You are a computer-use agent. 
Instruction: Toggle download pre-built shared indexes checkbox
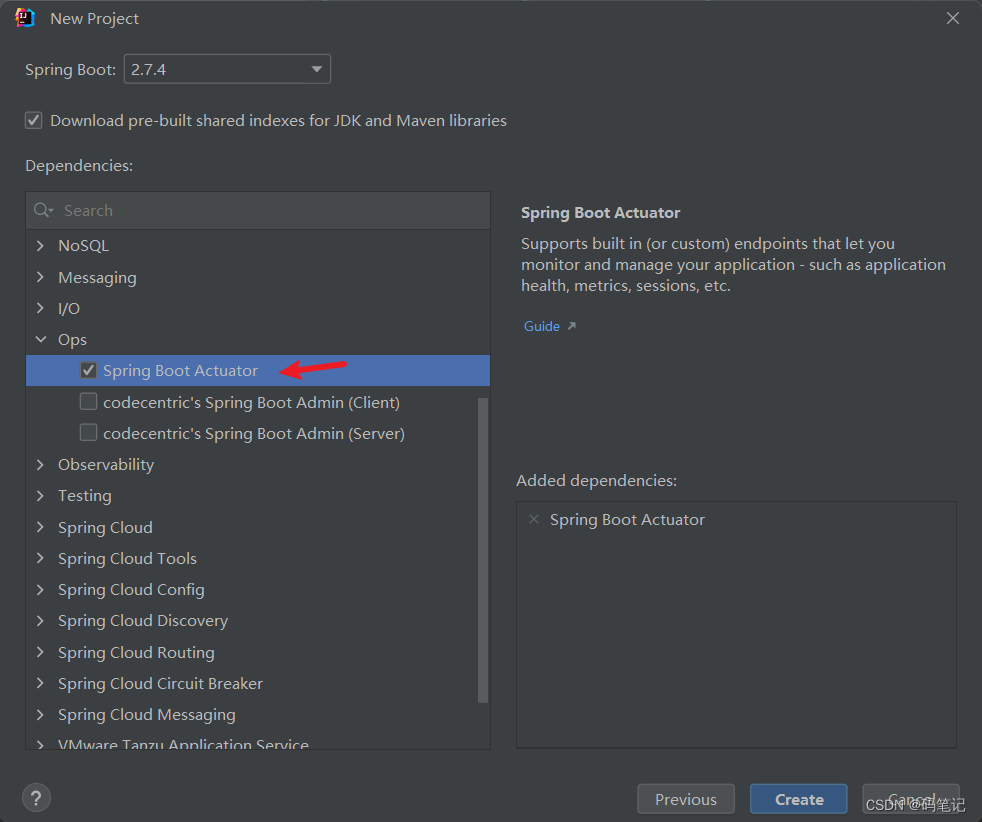click(x=34, y=120)
